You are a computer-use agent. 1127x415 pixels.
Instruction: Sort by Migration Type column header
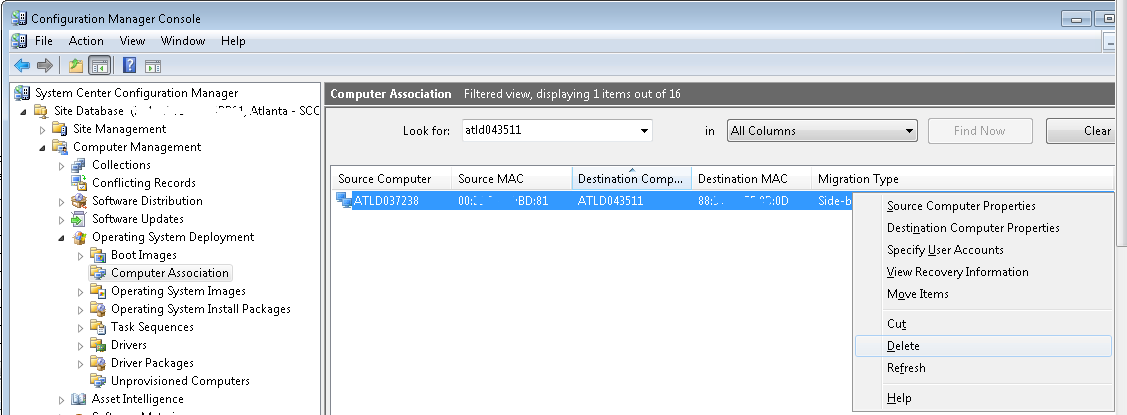[x=963, y=179]
